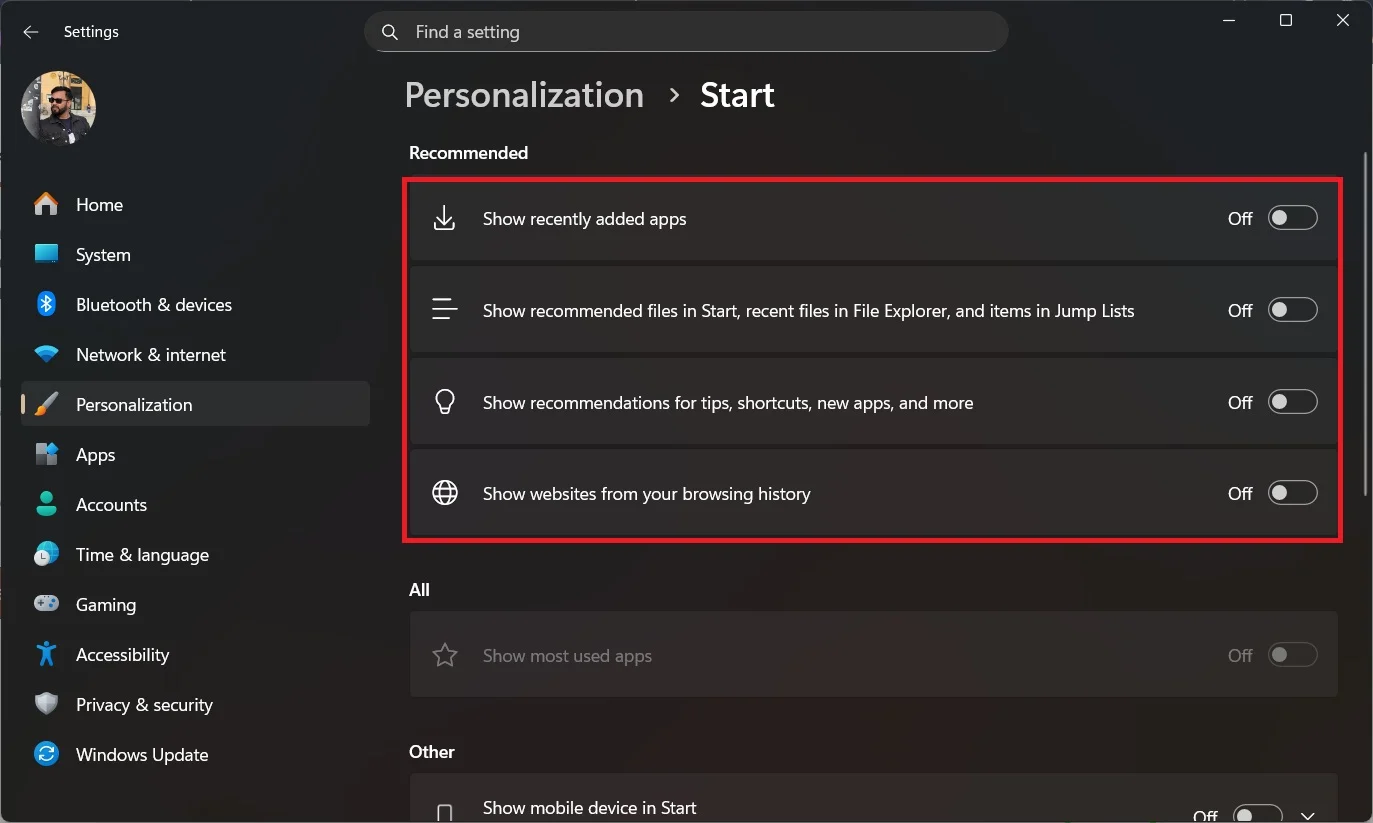1373x823 pixels.
Task: Select the Windows Update icon
Action: 46,754
